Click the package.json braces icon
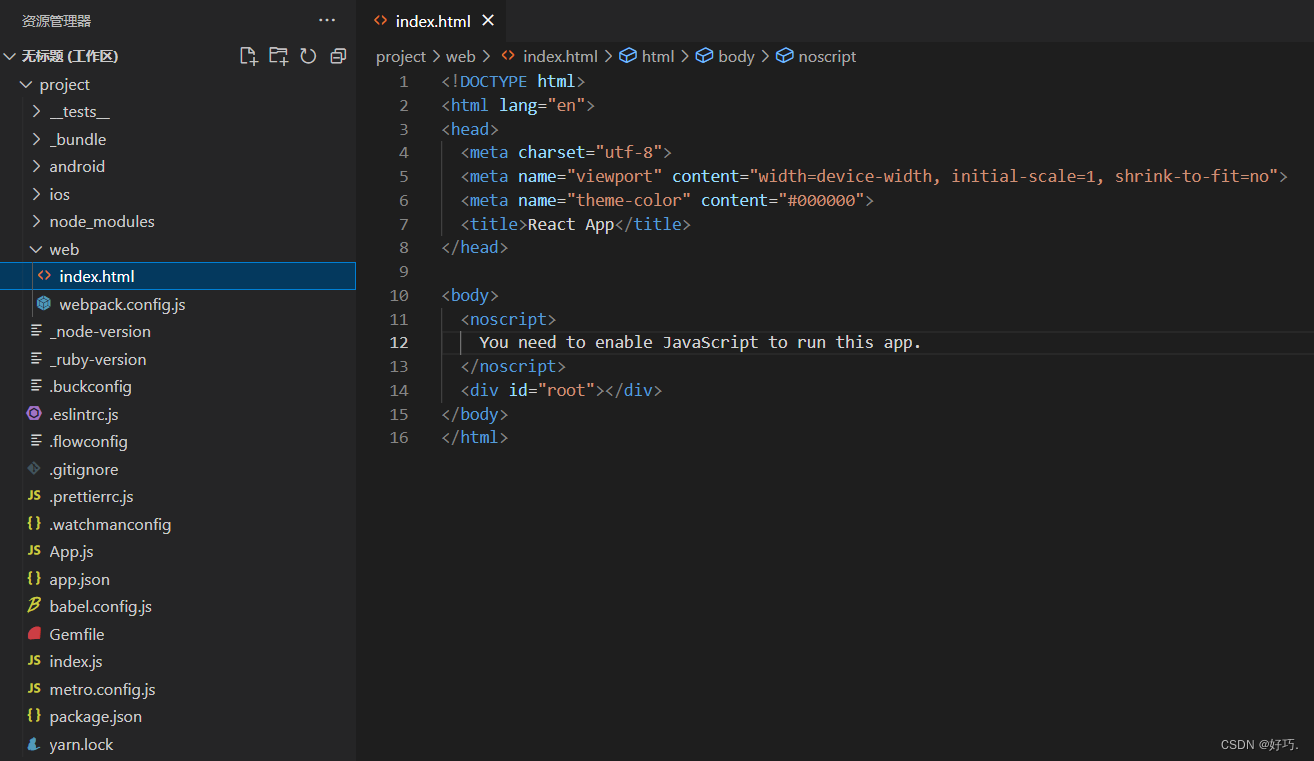The height and width of the screenshot is (761, 1314). tap(34, 716)
